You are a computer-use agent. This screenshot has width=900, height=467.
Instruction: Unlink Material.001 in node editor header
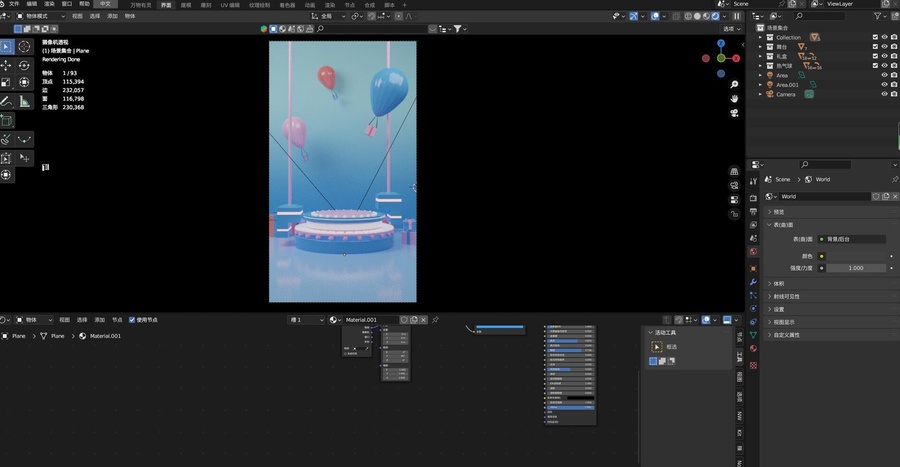tap(424, 320)
